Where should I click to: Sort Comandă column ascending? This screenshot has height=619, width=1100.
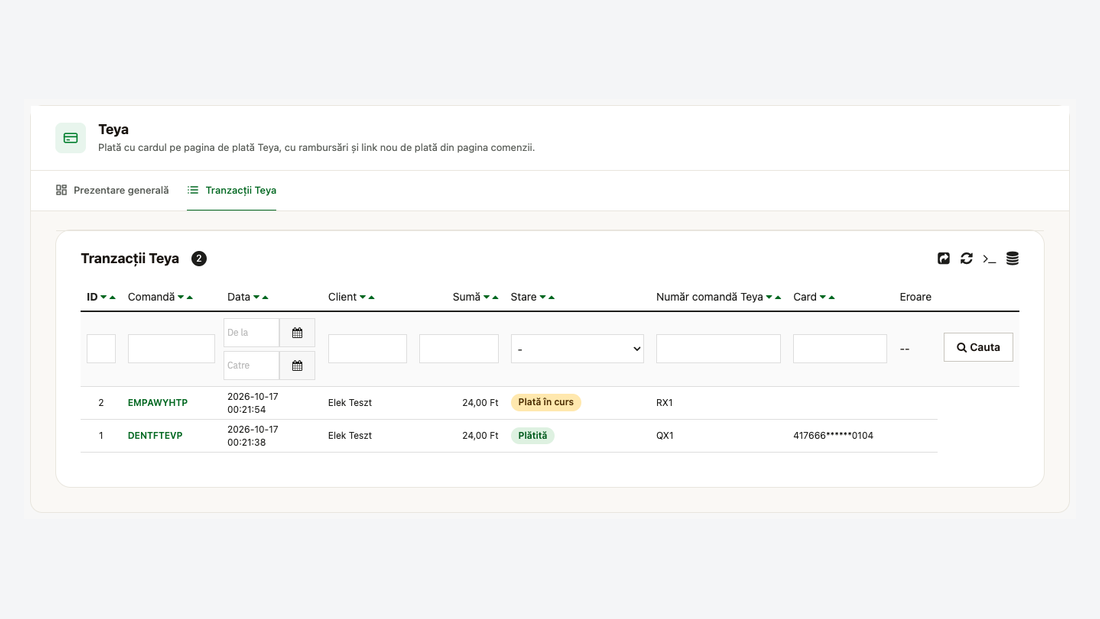pyautogui.click(x=189, y=297)
